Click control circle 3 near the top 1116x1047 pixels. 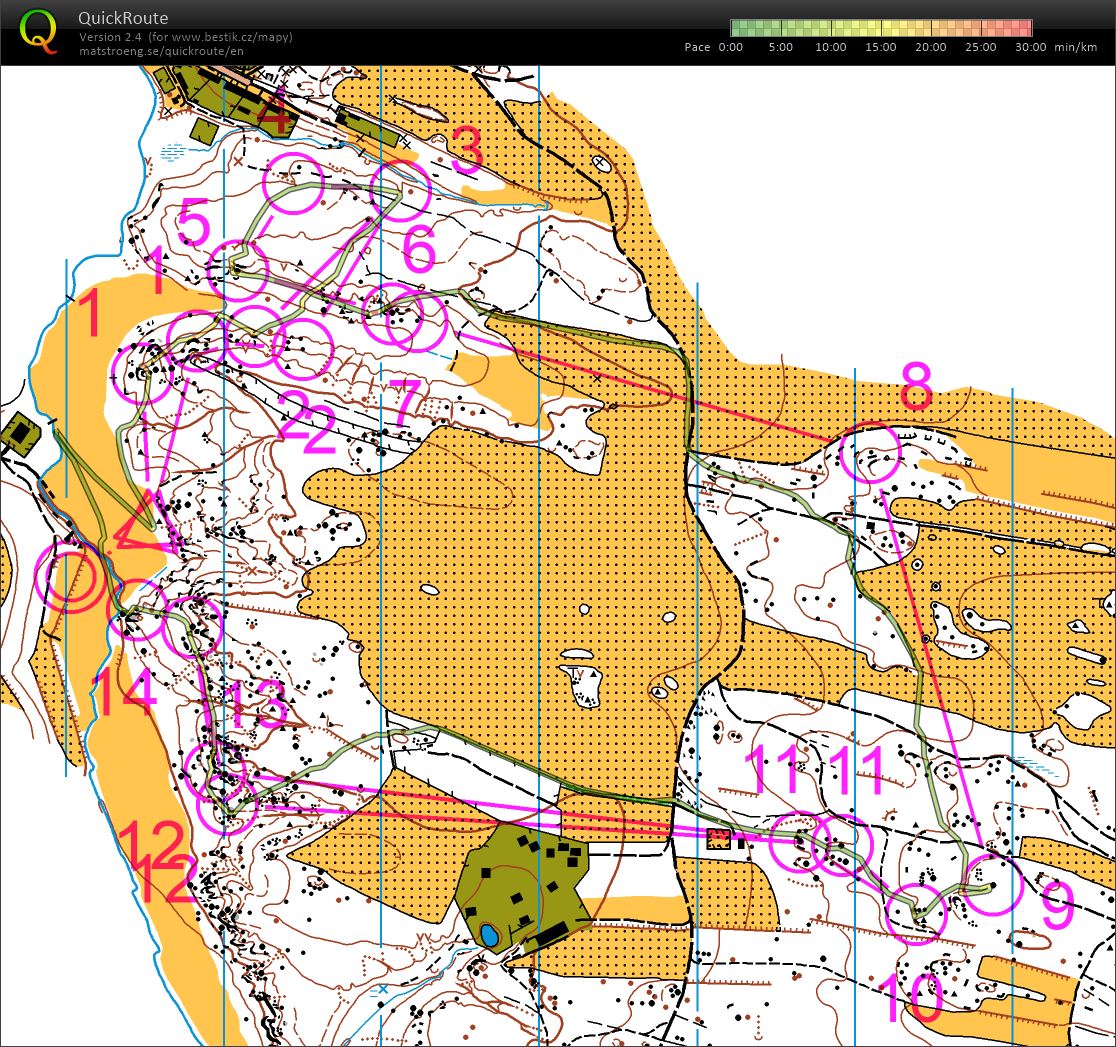click(x=400, y=190)
